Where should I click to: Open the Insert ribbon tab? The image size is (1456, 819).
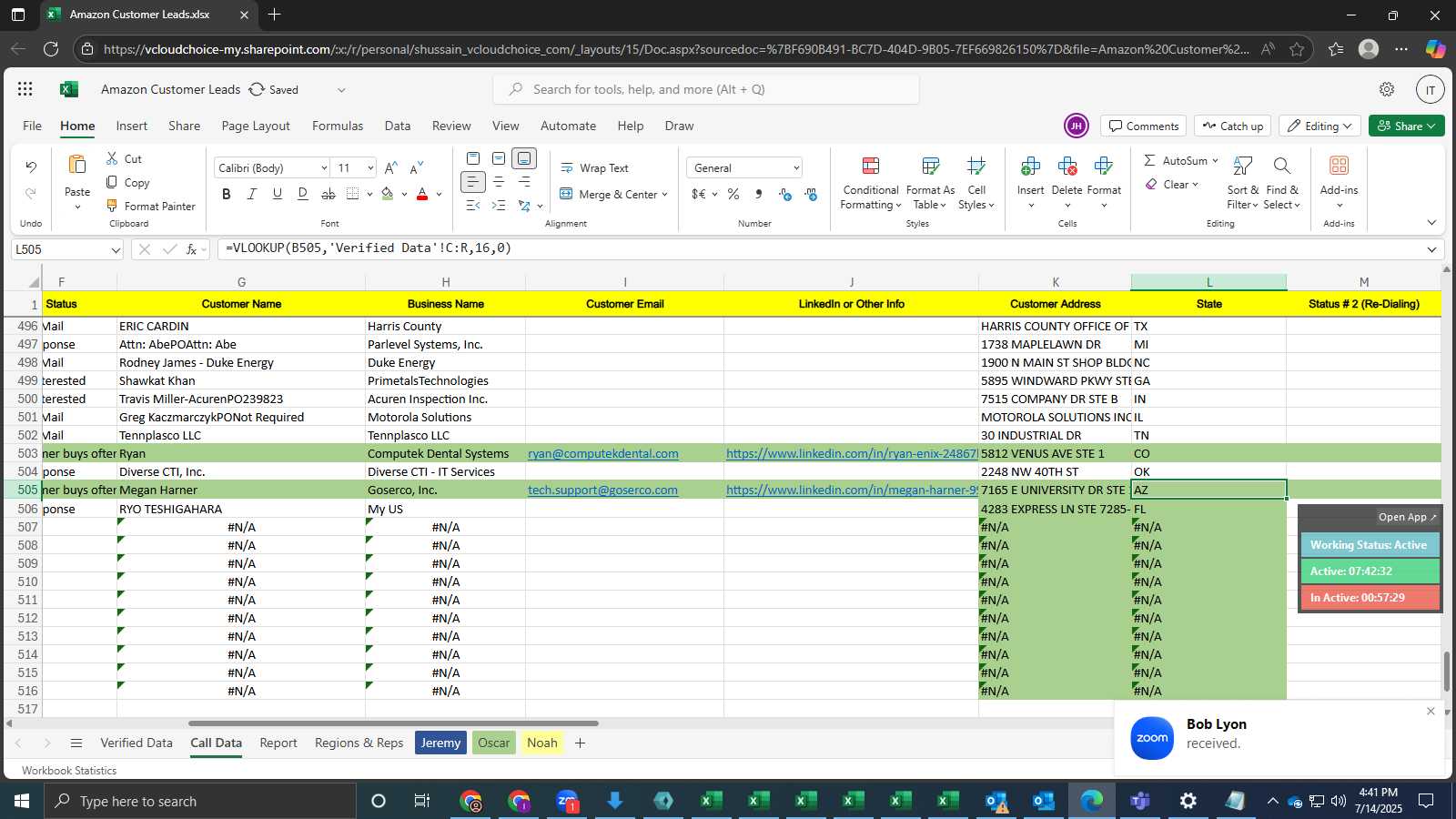(x=132, y=126)
